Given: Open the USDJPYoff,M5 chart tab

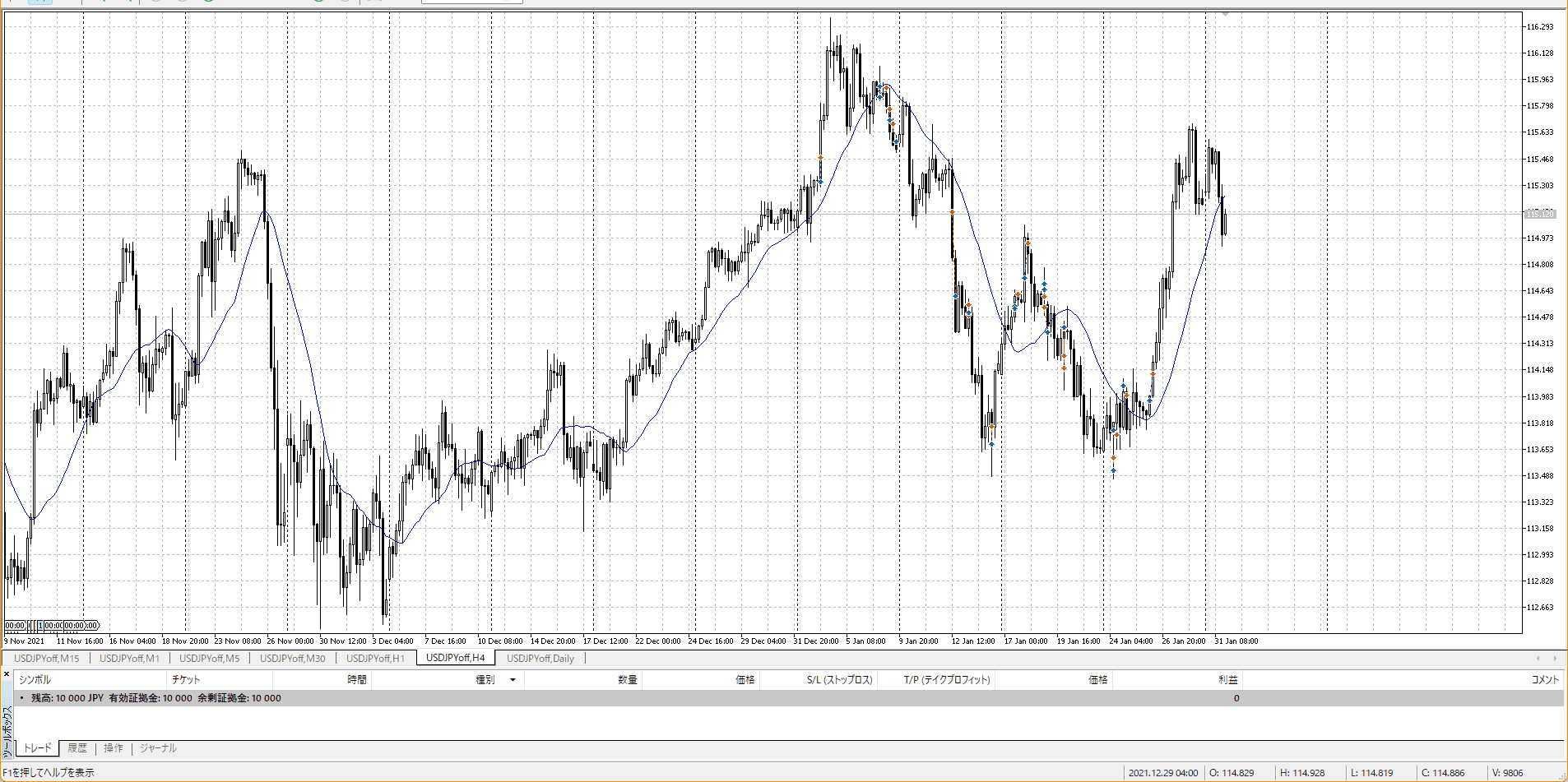Looking at the screenshot, I should tap(209, 658).
